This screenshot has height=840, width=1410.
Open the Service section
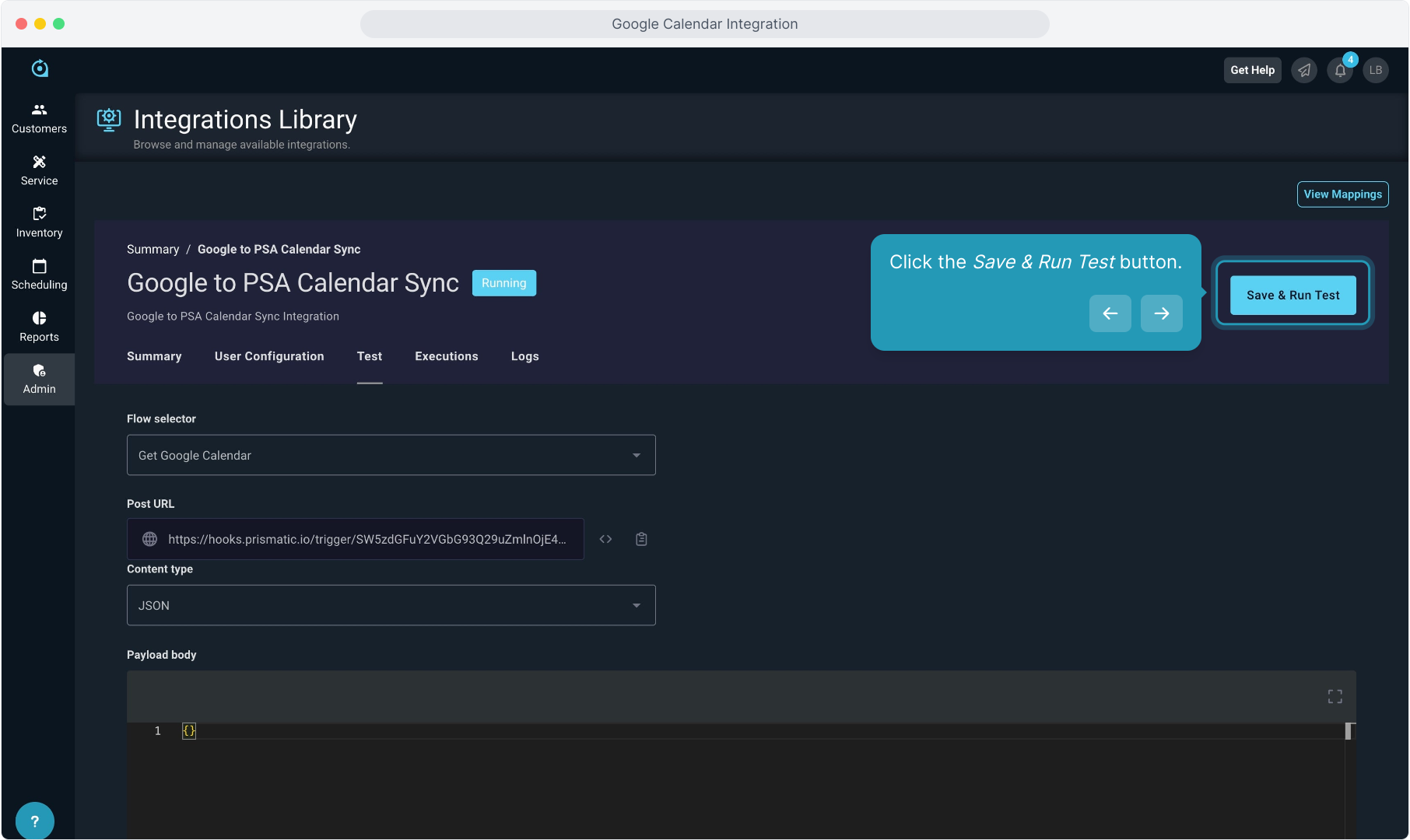(39, 170)
